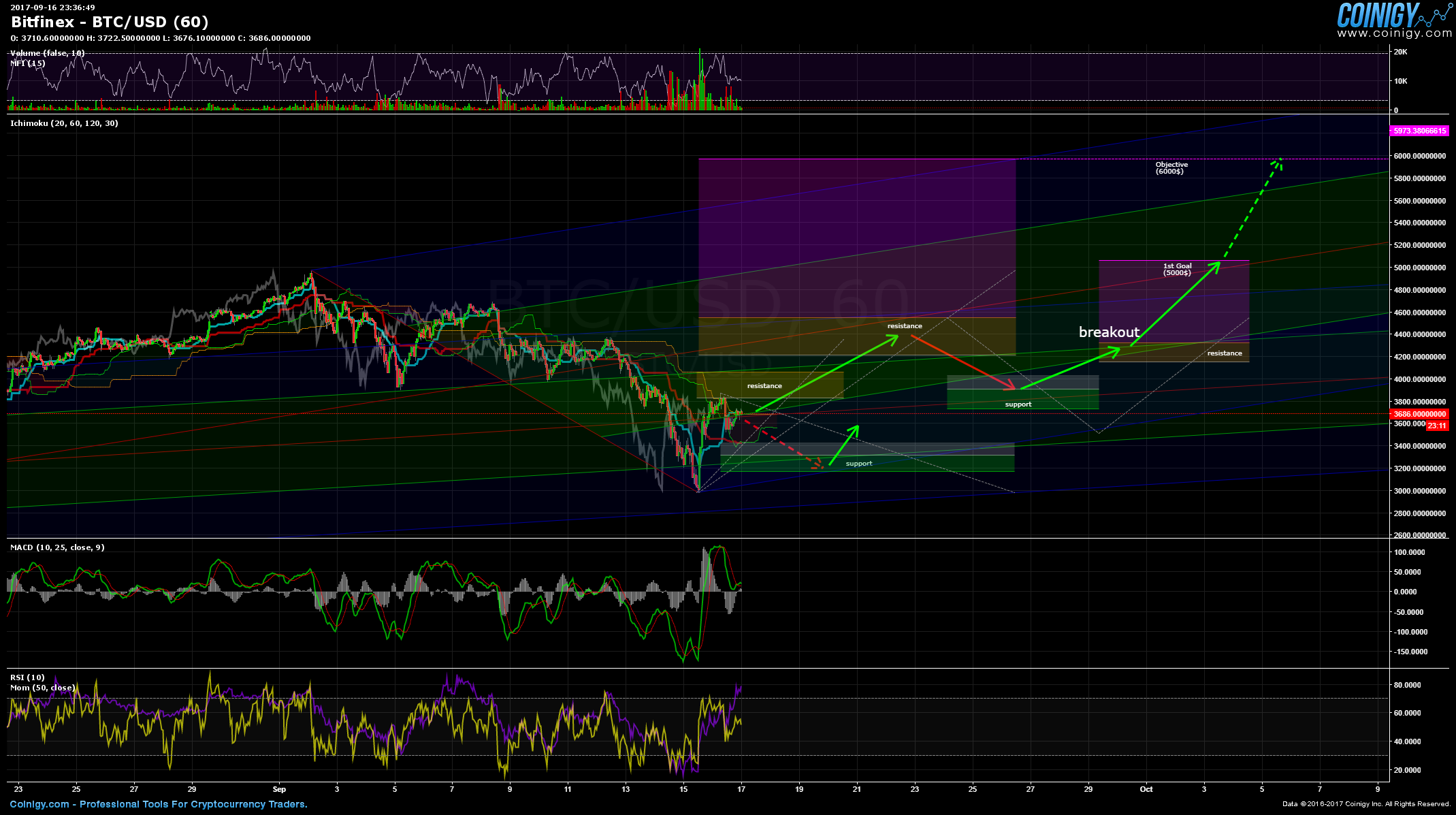This screenshot has height=815, width=1456.
Task: Click the 2800.00000000 price axis label
Action: tap(1419, 513)
